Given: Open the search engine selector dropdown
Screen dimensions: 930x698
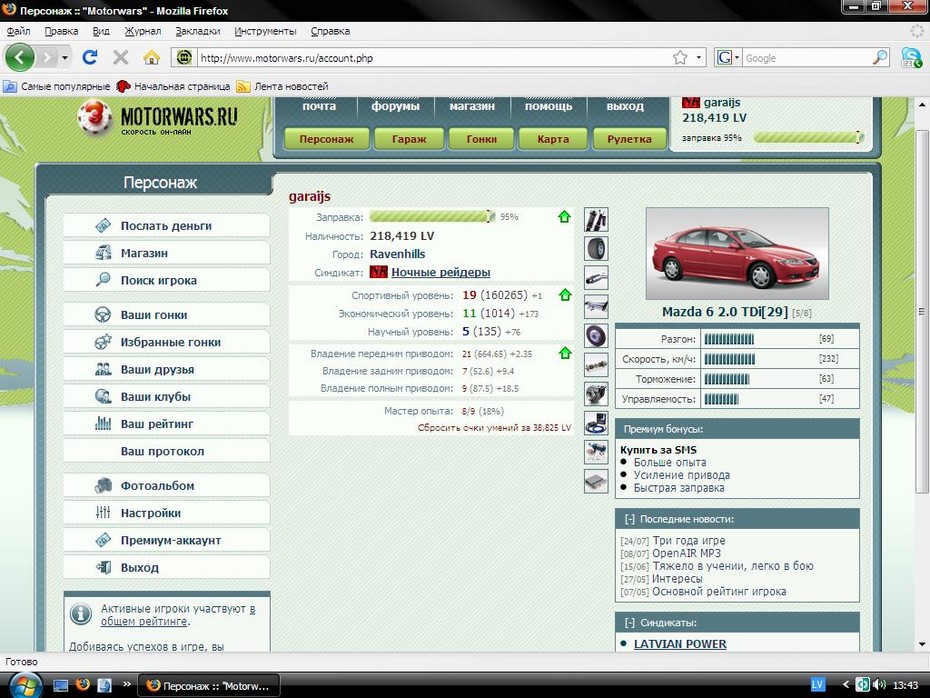Looking at the screenshot, I should pyautogui.click(x=737, y=58).
